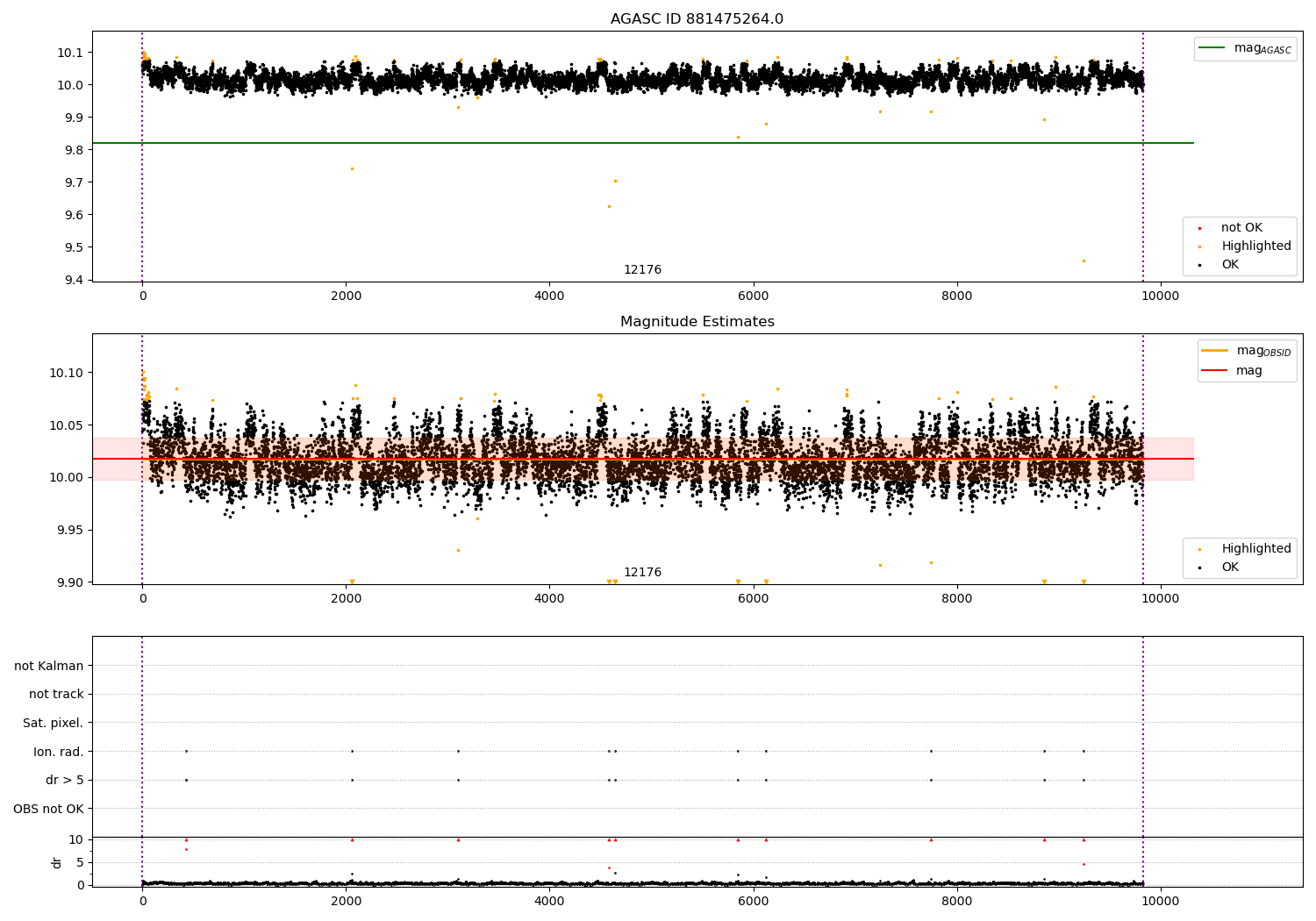Select the 'not track' row label
This screenshot has height=921, width=1316.
(56, 695)
